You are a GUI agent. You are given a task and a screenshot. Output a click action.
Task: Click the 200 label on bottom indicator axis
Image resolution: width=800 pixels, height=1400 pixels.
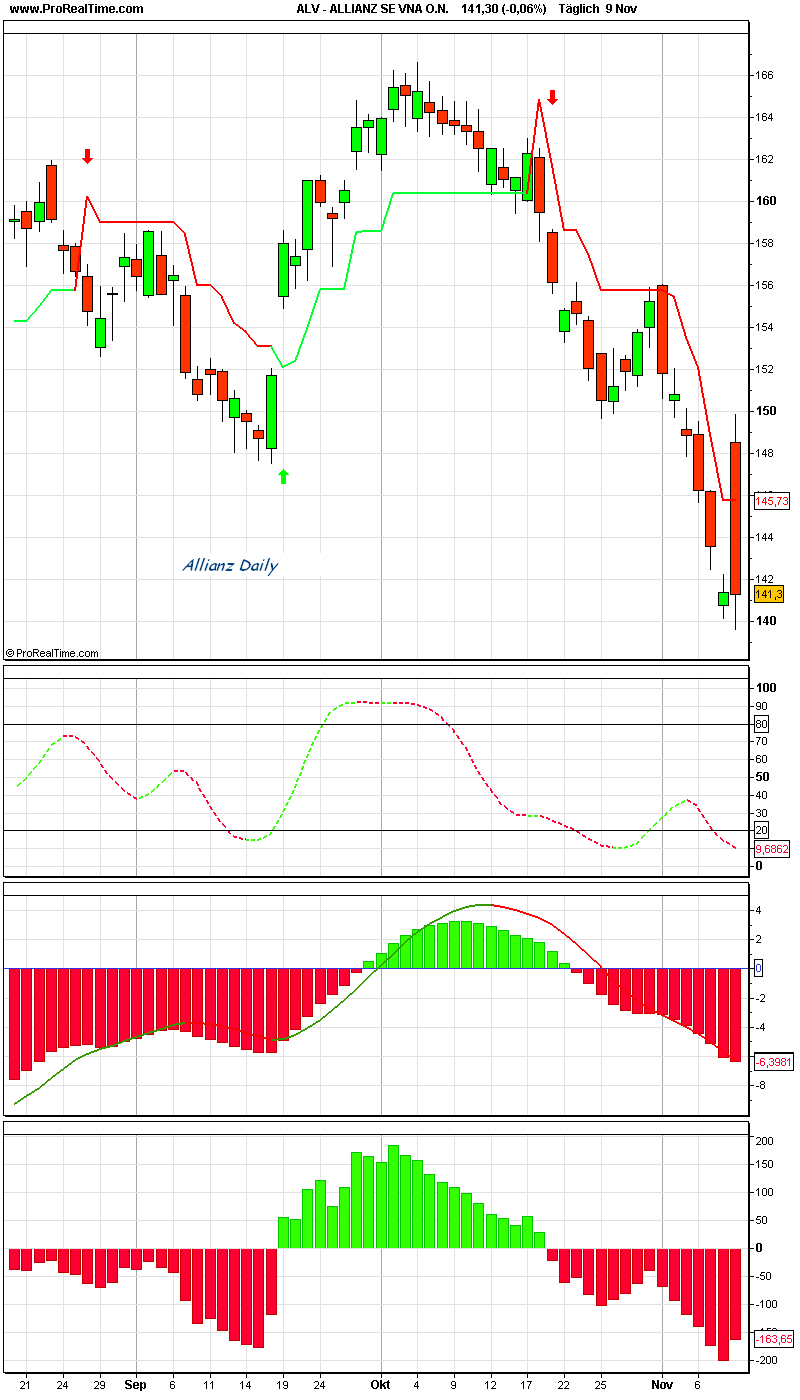tap(765, 1141)
